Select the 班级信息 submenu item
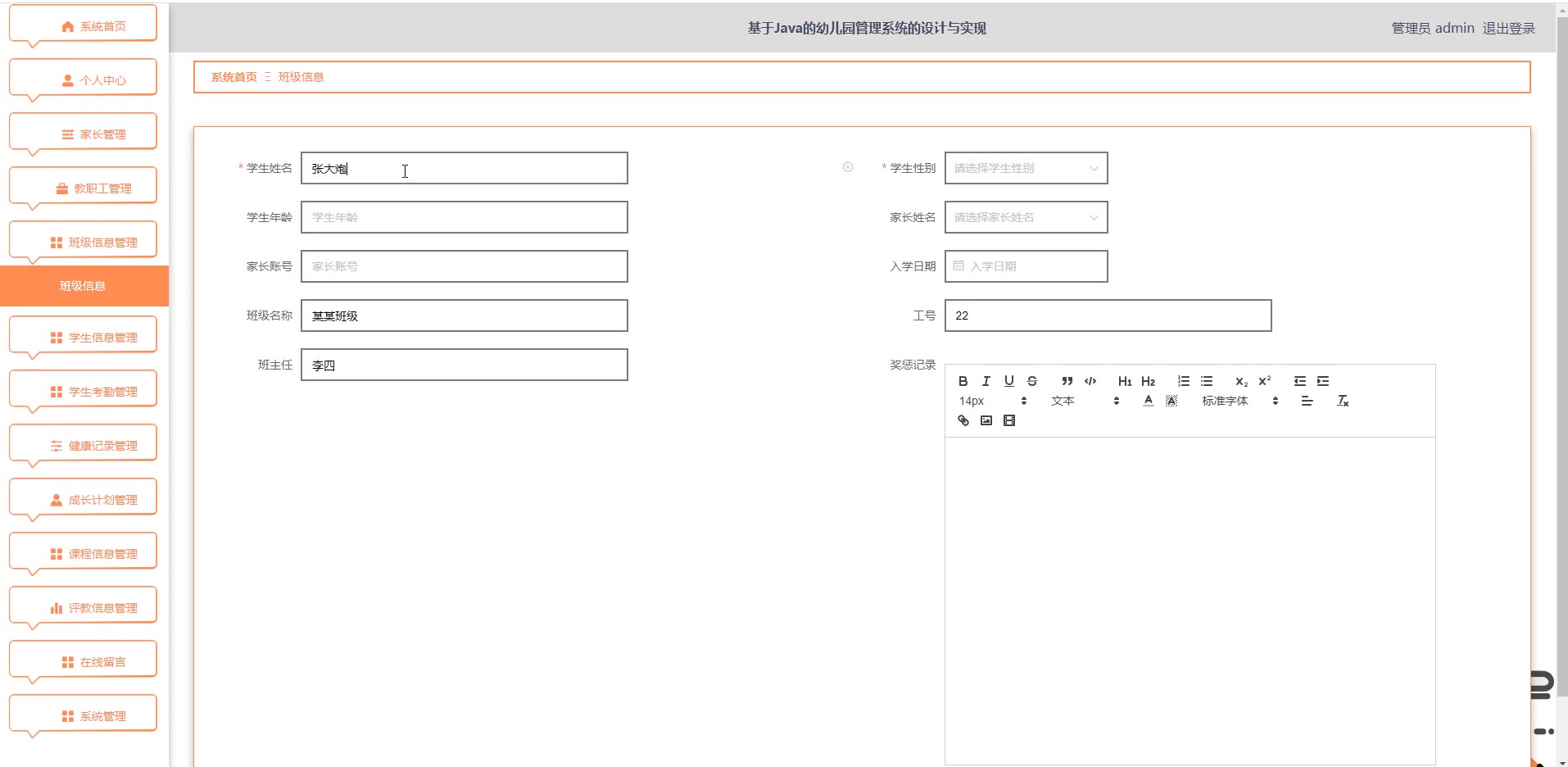Screen dimensions: 1568x767 click(83, 286)
